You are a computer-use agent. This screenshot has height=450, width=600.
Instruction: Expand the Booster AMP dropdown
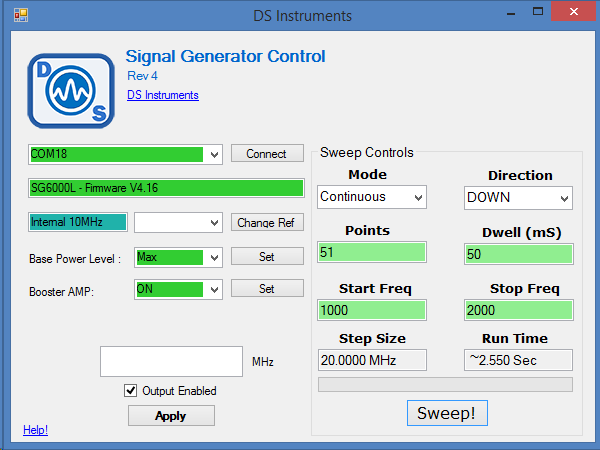tap(213, 290)
